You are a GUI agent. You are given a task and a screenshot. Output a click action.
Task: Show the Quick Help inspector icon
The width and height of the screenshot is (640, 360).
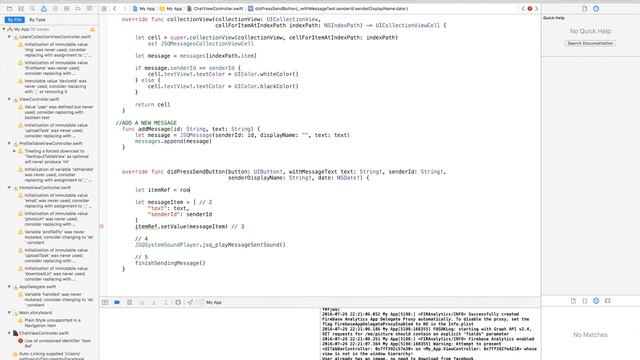(596, 9)
